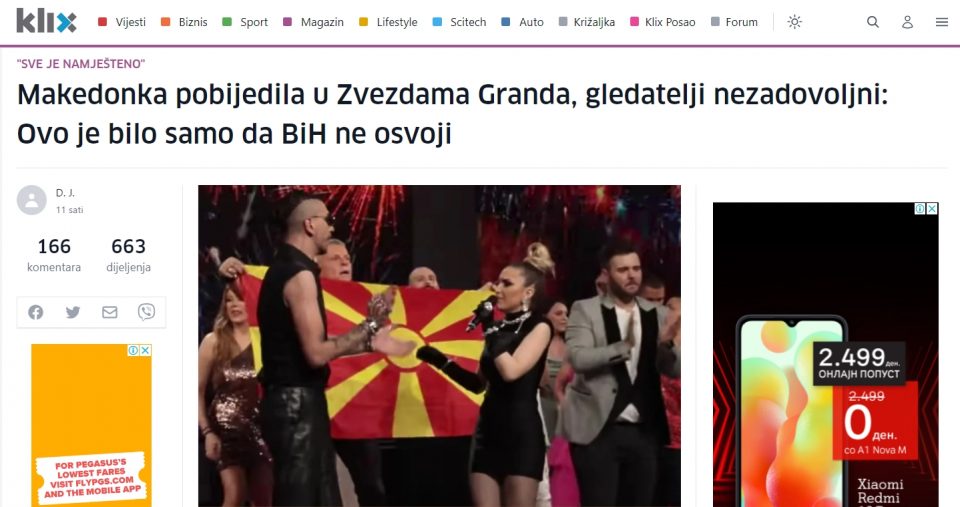This screenshot has height=507, width=960.
Task: Open the search magnifier icon
Action: (872, 22)
